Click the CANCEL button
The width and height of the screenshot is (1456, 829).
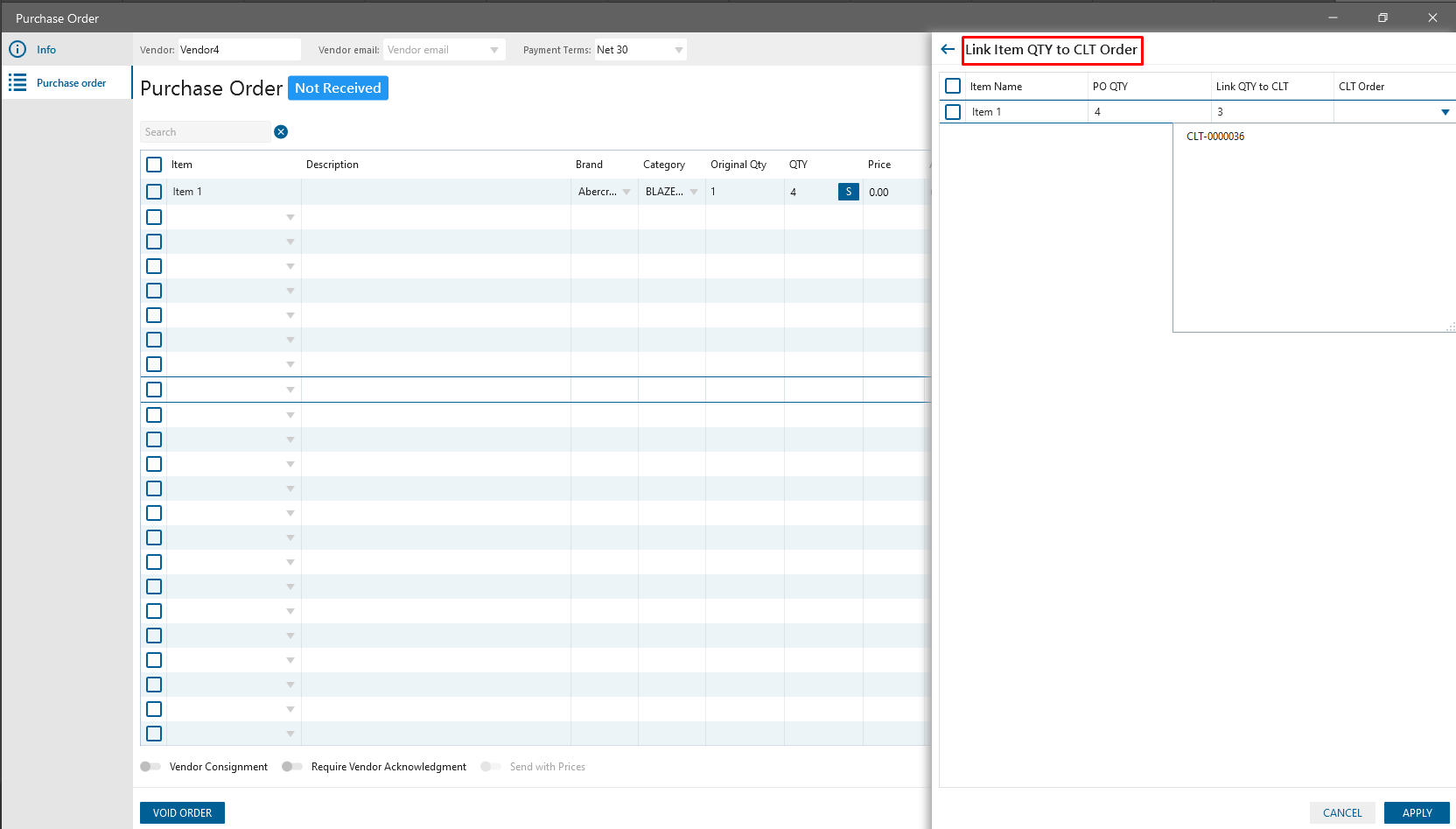[1342, 813]
